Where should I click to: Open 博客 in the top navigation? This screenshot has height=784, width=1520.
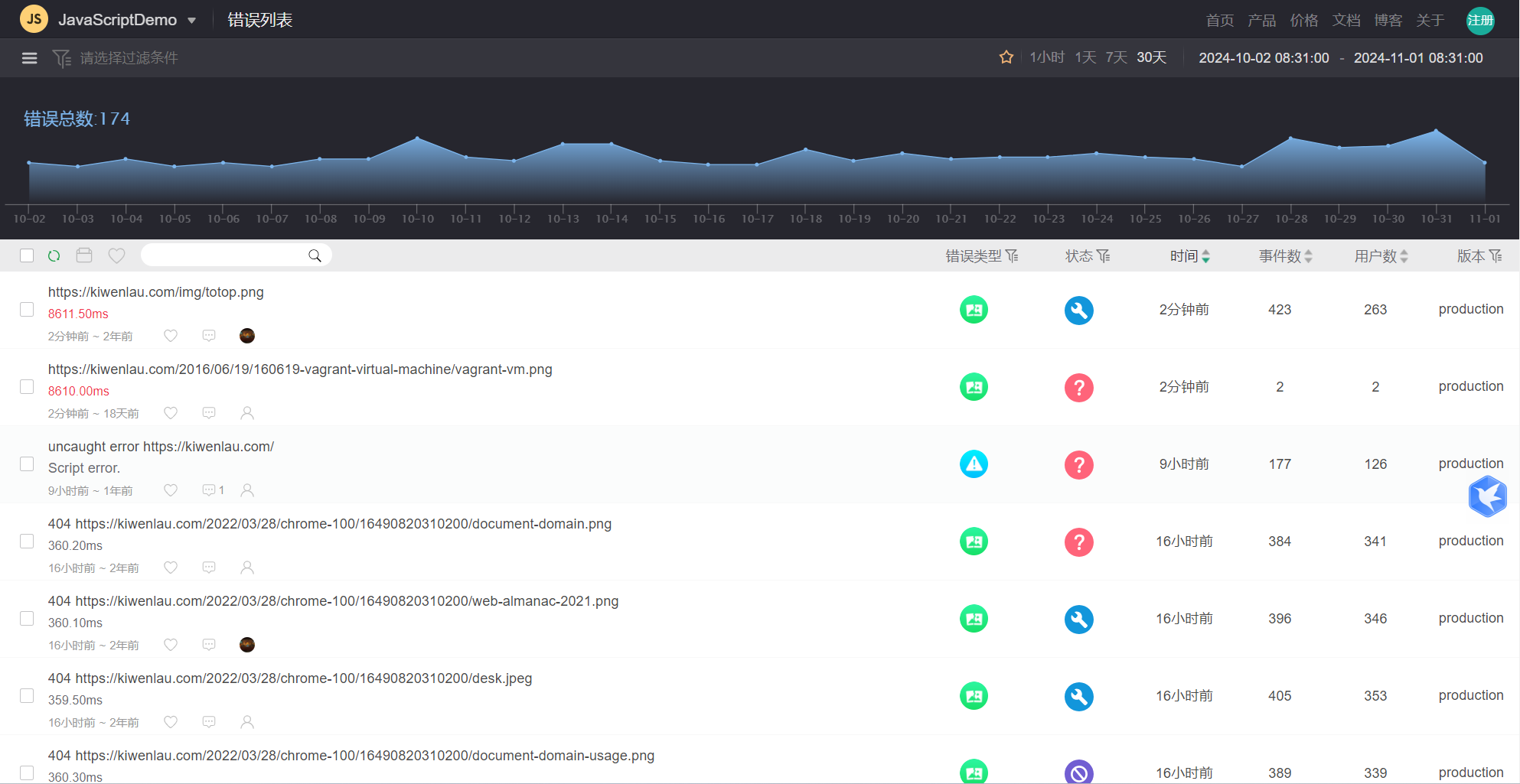coord(1388,21)
